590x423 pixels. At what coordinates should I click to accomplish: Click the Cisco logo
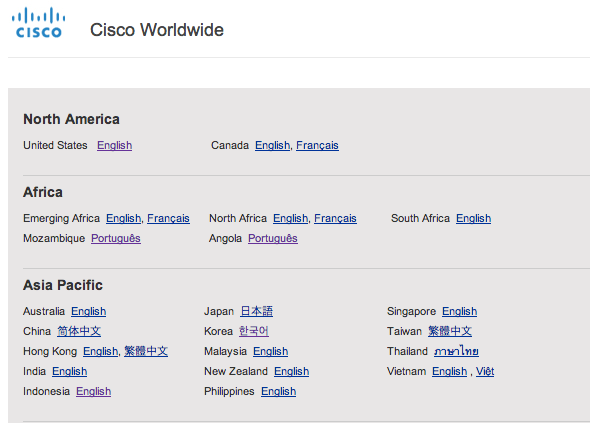click(x=38, y=23)
